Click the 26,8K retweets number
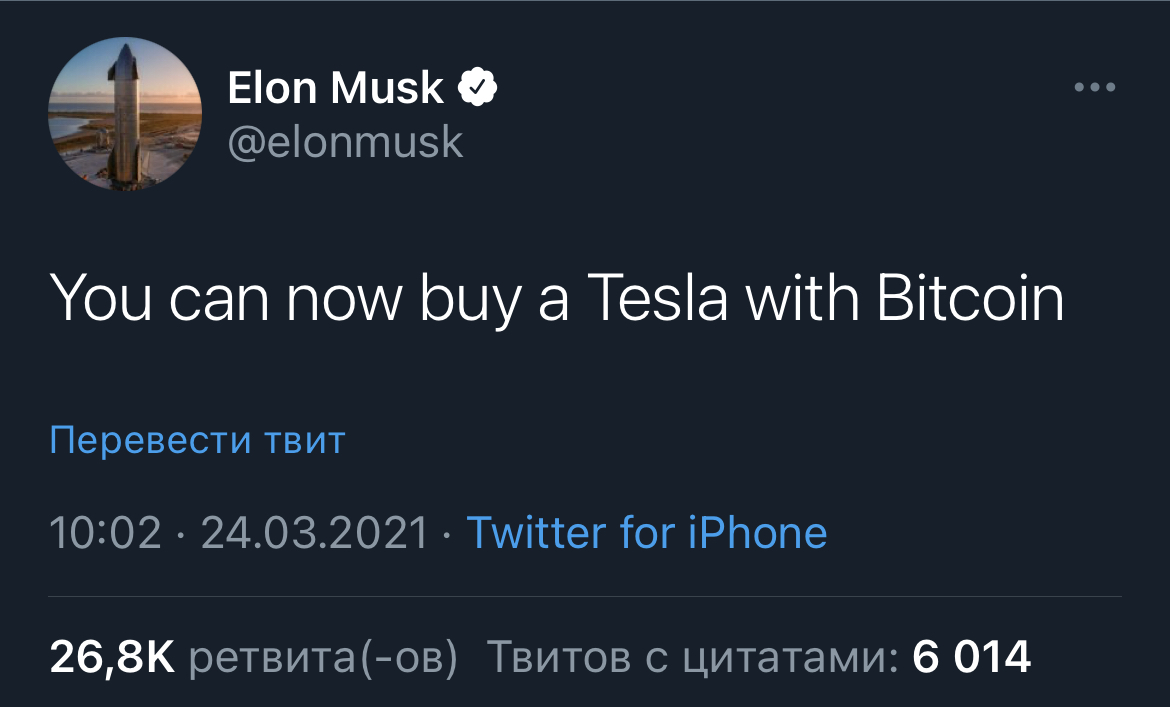 [x=112, y=657]
